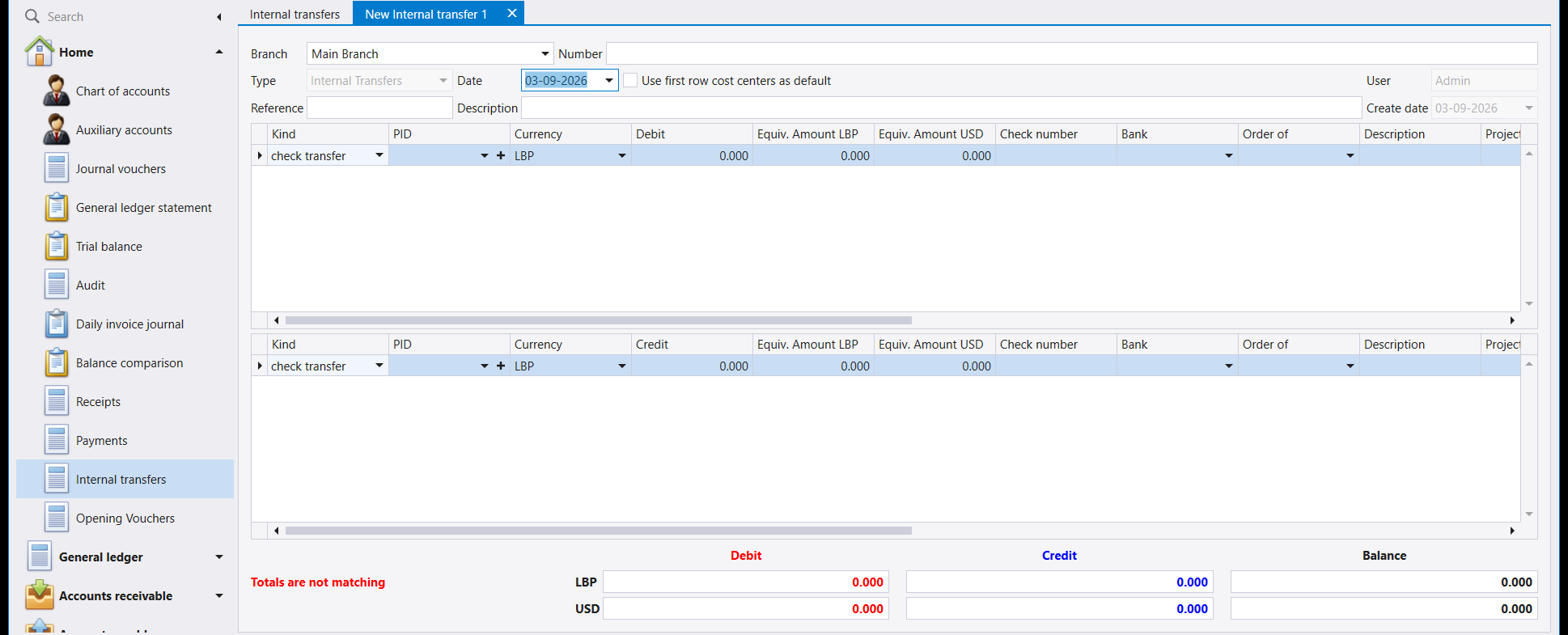
Task: Click the Receipts document icon
Action: [57, 401]
